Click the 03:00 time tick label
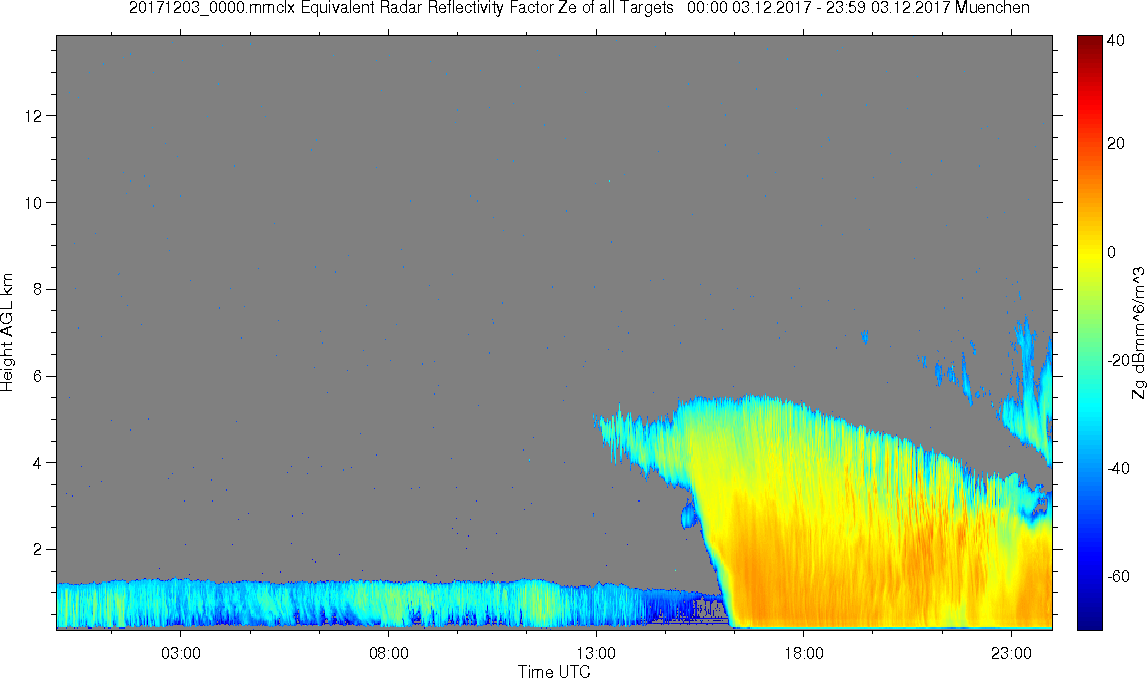1147x678 pixels. (x=181, y=653)
